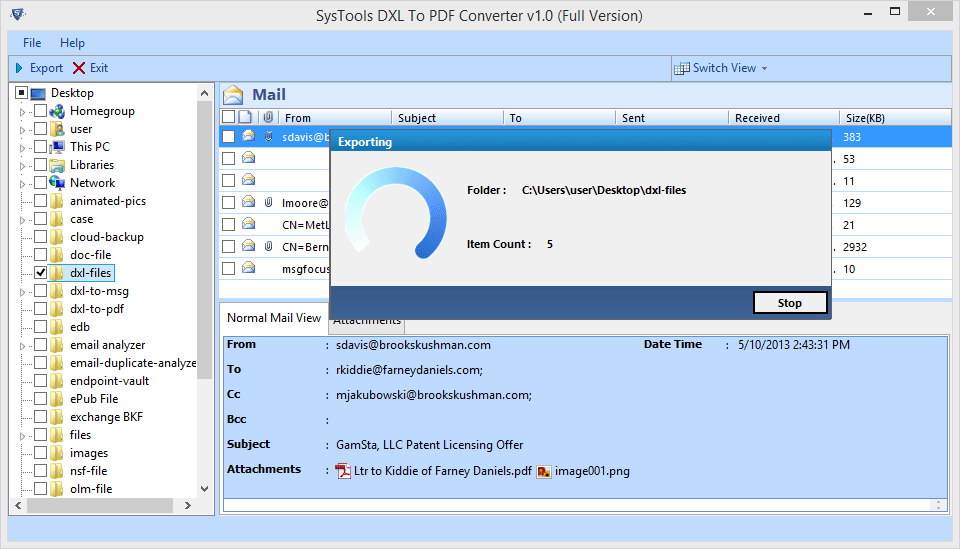The width and height of the screenshot is (960, 549).
Task: Click folder tree vertical scrollbar down arrow
Action: [x=204, y=489]
